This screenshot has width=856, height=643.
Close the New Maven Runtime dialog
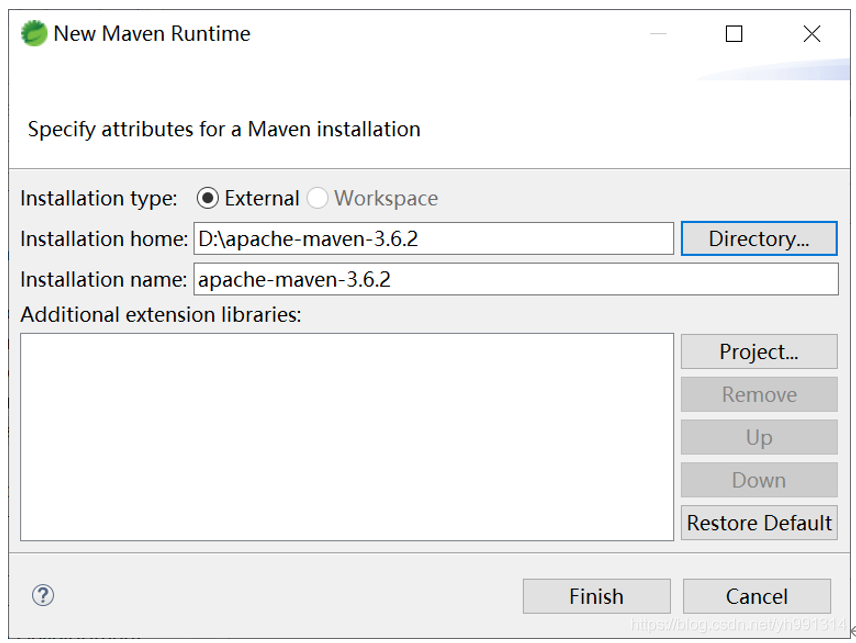pos(812,34)
